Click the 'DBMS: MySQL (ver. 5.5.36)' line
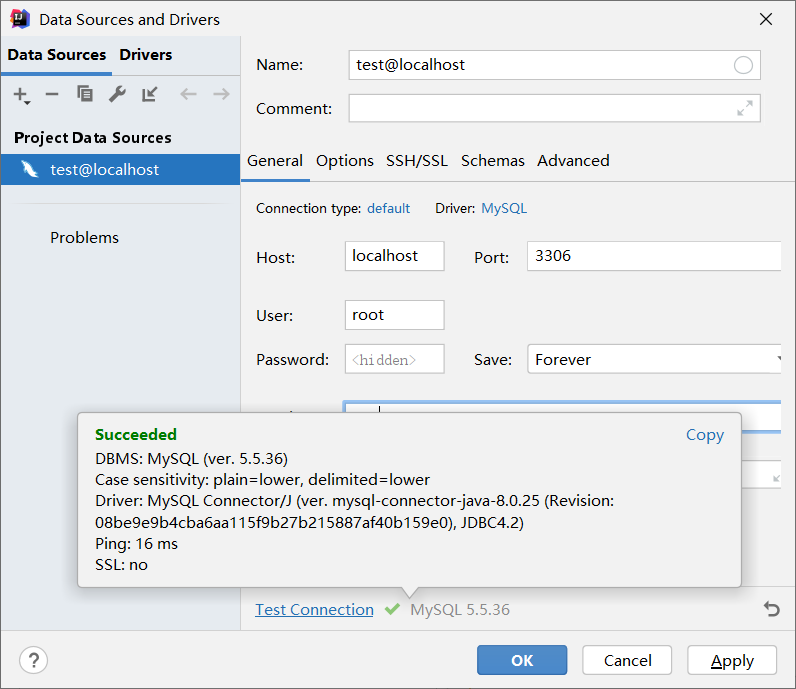Image resolution: width=796 pixels, height=689 pixels. tap(191, 459)
